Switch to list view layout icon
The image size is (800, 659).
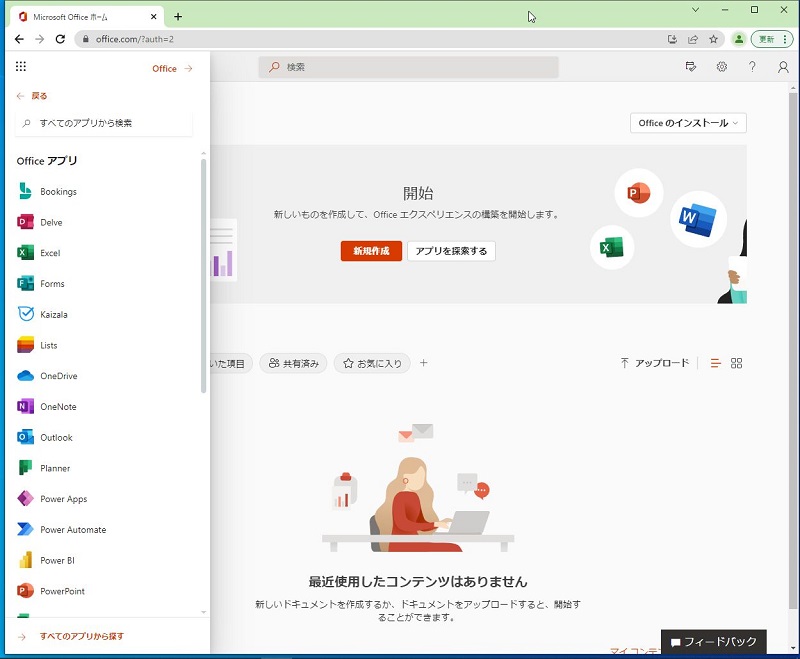tap(715, 363)
